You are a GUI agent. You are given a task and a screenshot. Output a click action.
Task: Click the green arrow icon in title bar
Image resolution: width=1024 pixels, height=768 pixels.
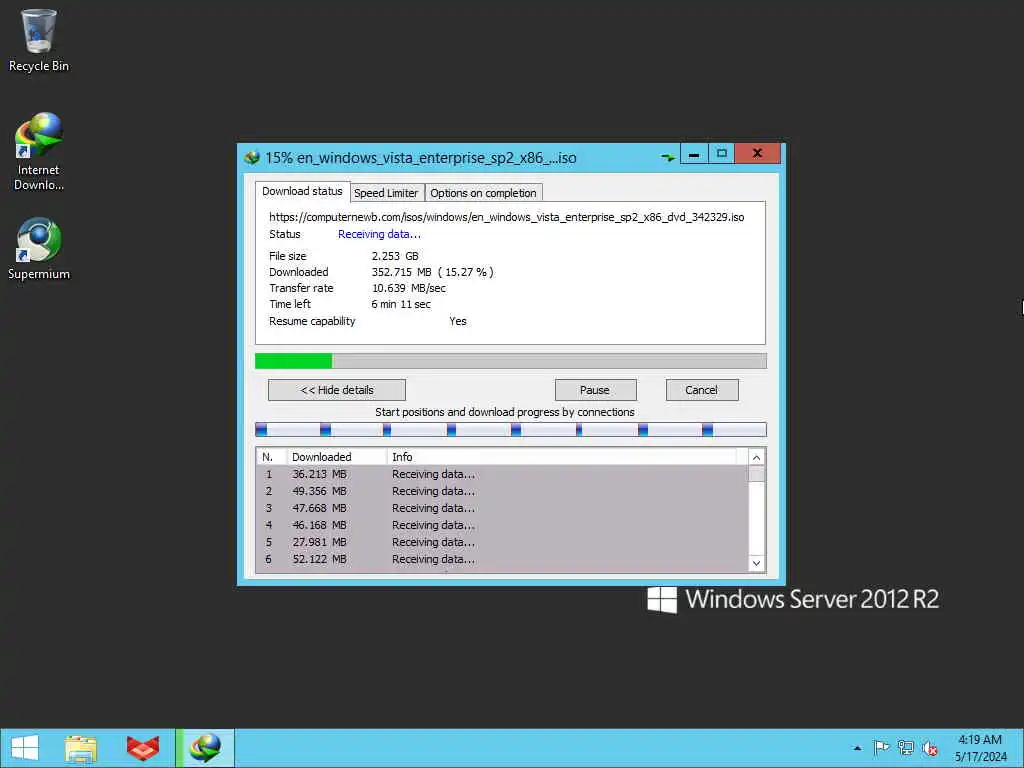668,157
